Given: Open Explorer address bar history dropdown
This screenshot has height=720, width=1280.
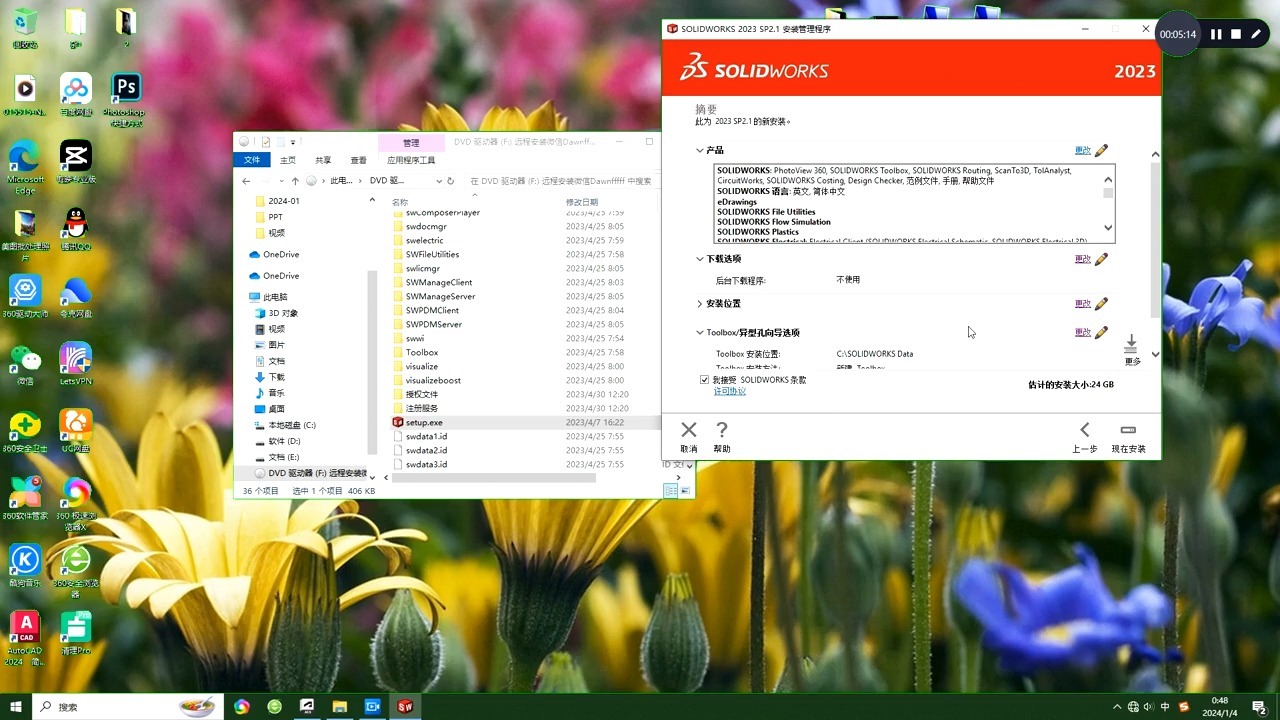Looking at the screenshot, I should (438, 181).
